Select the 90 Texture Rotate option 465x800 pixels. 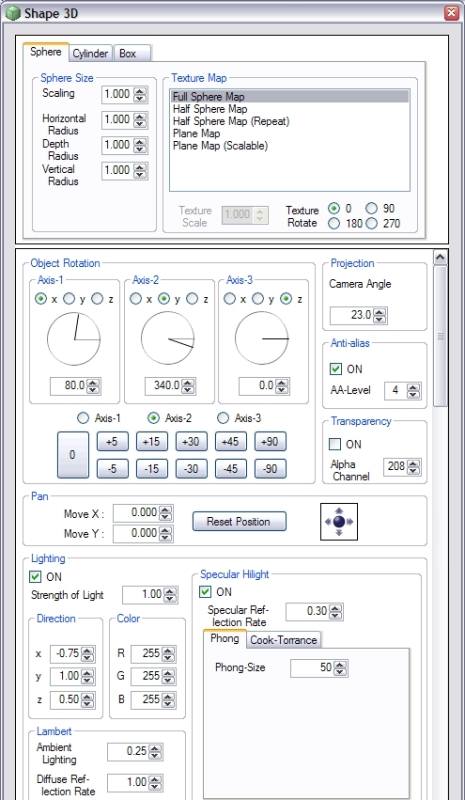372,208
